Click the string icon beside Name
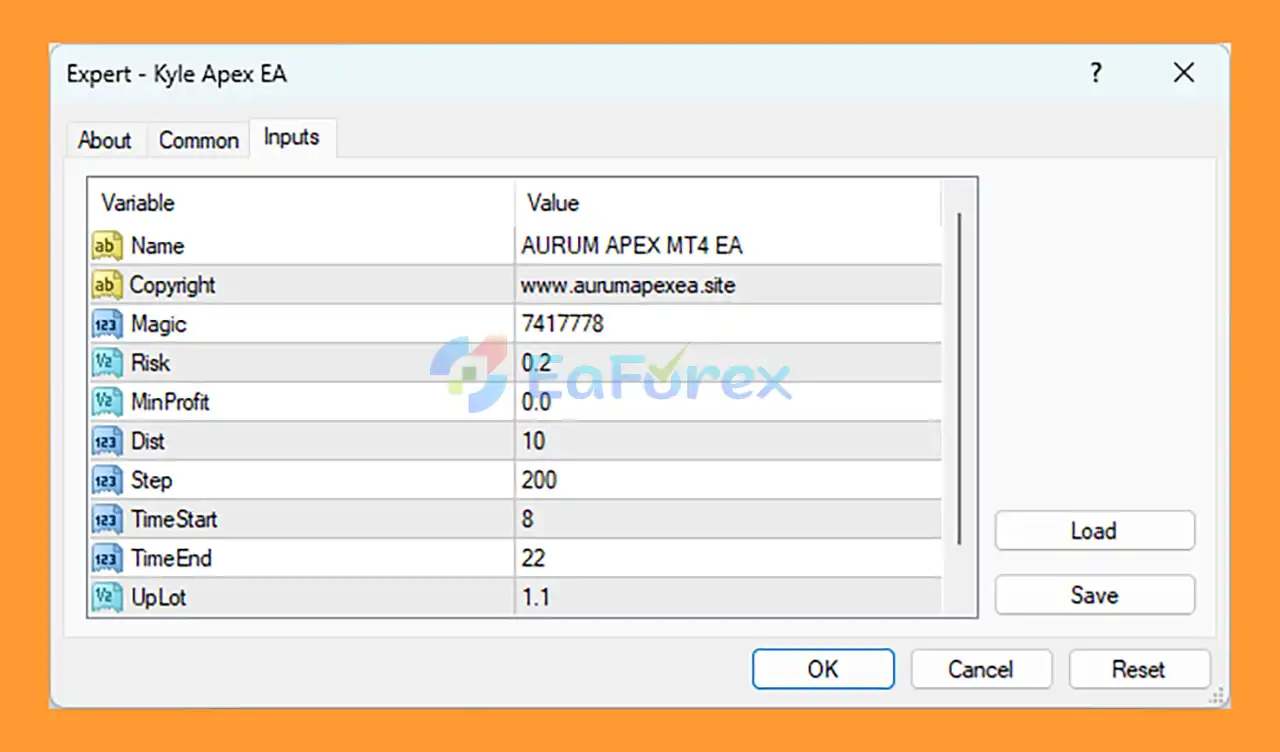The height and width of the screenshot is (752, 1280). (107, 246)
